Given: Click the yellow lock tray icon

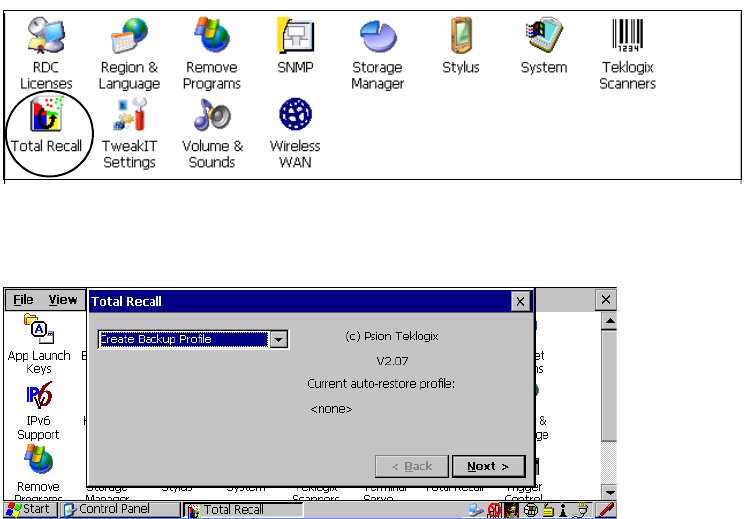Looking at the screenshot, I should 548,510.
